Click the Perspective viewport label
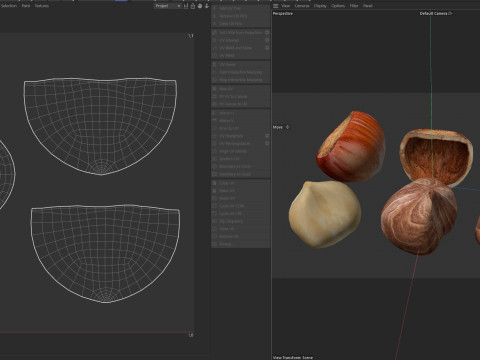 tap(283, 14)
